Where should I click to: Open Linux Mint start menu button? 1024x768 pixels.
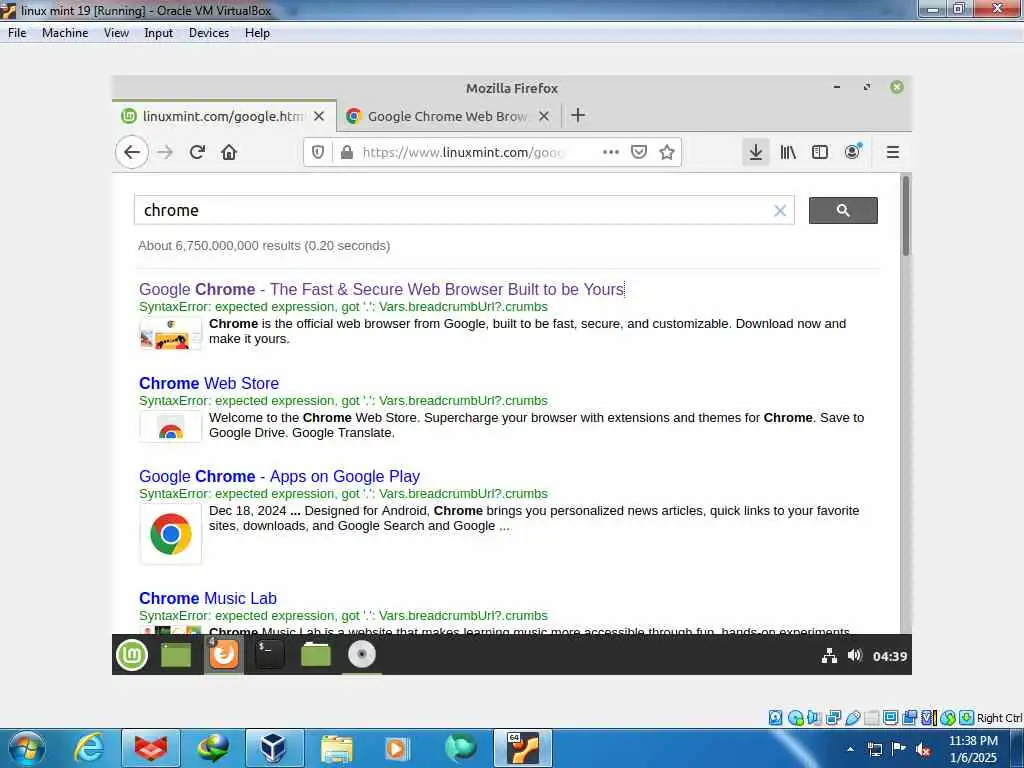pyautogui.click(x=132, y=655)
